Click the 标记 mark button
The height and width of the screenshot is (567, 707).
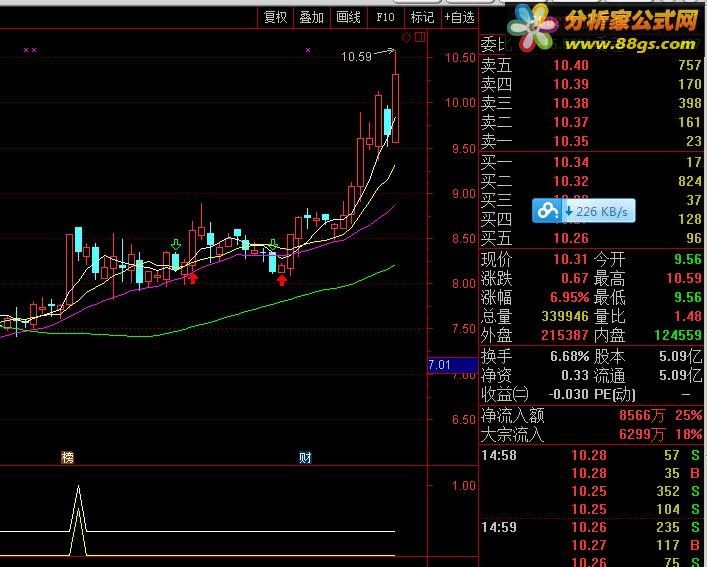point(422,18)
